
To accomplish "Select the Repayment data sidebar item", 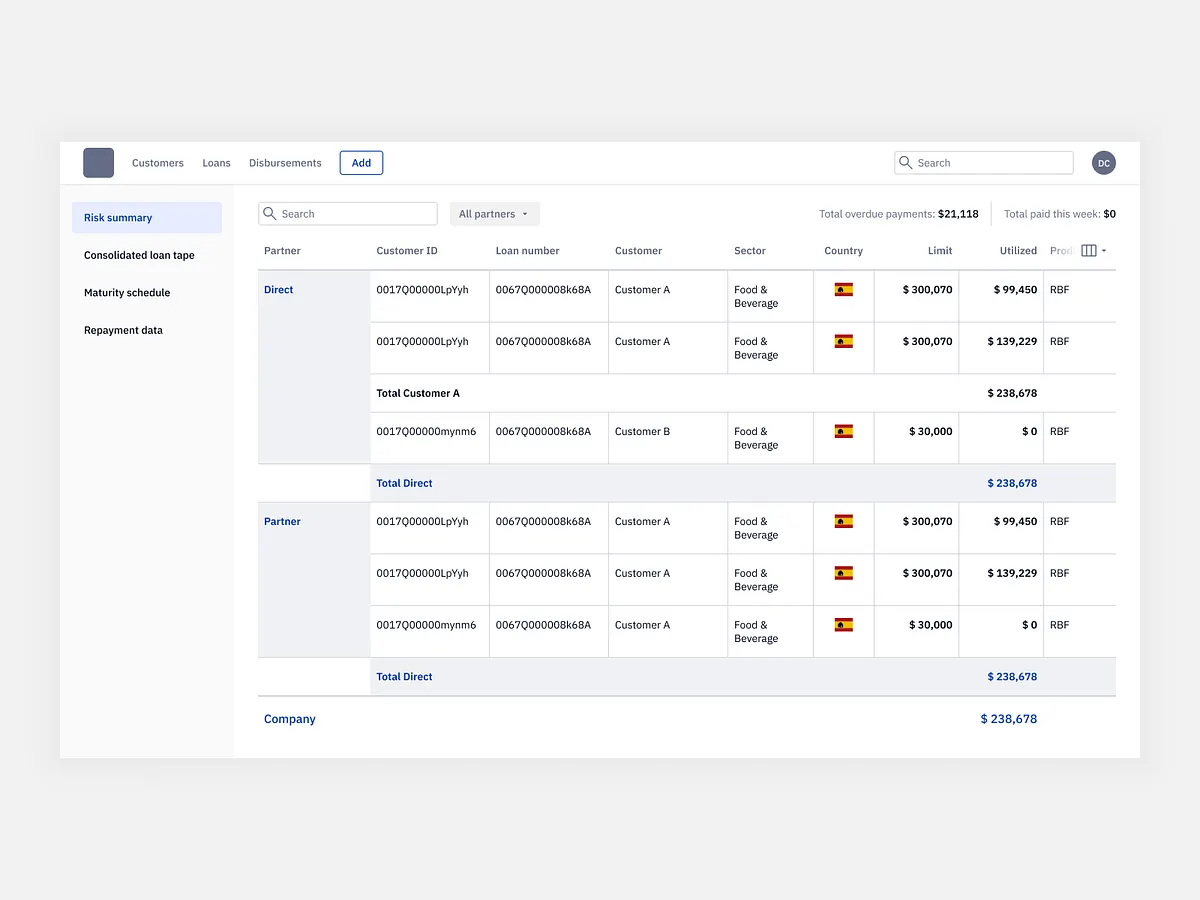I will (x=123, y=330).
